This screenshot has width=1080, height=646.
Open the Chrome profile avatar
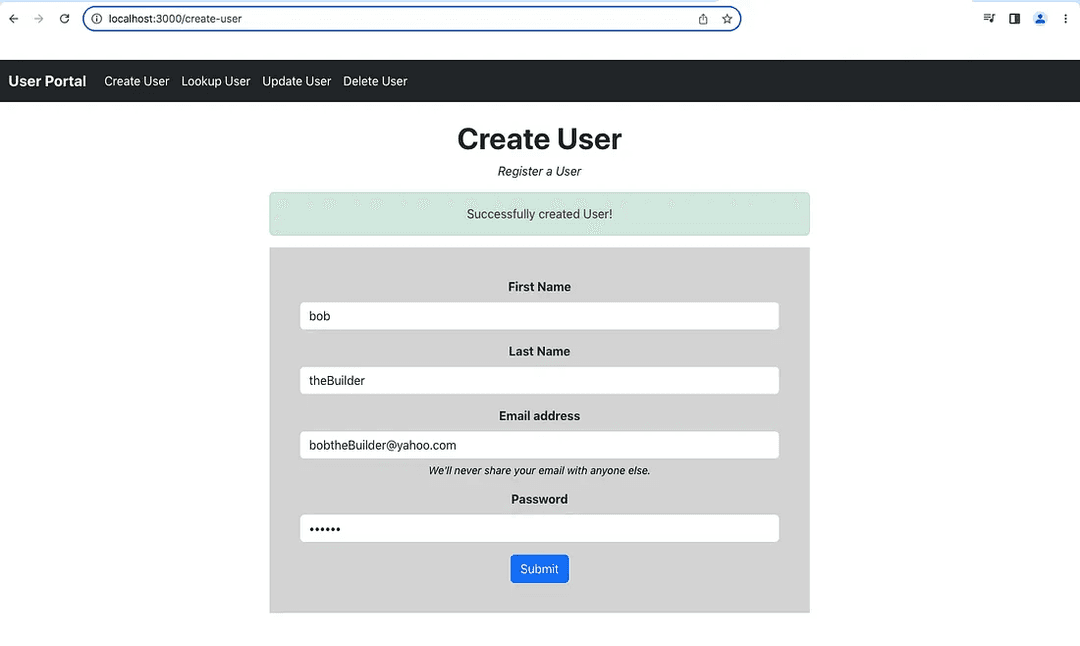(1040, 19)
